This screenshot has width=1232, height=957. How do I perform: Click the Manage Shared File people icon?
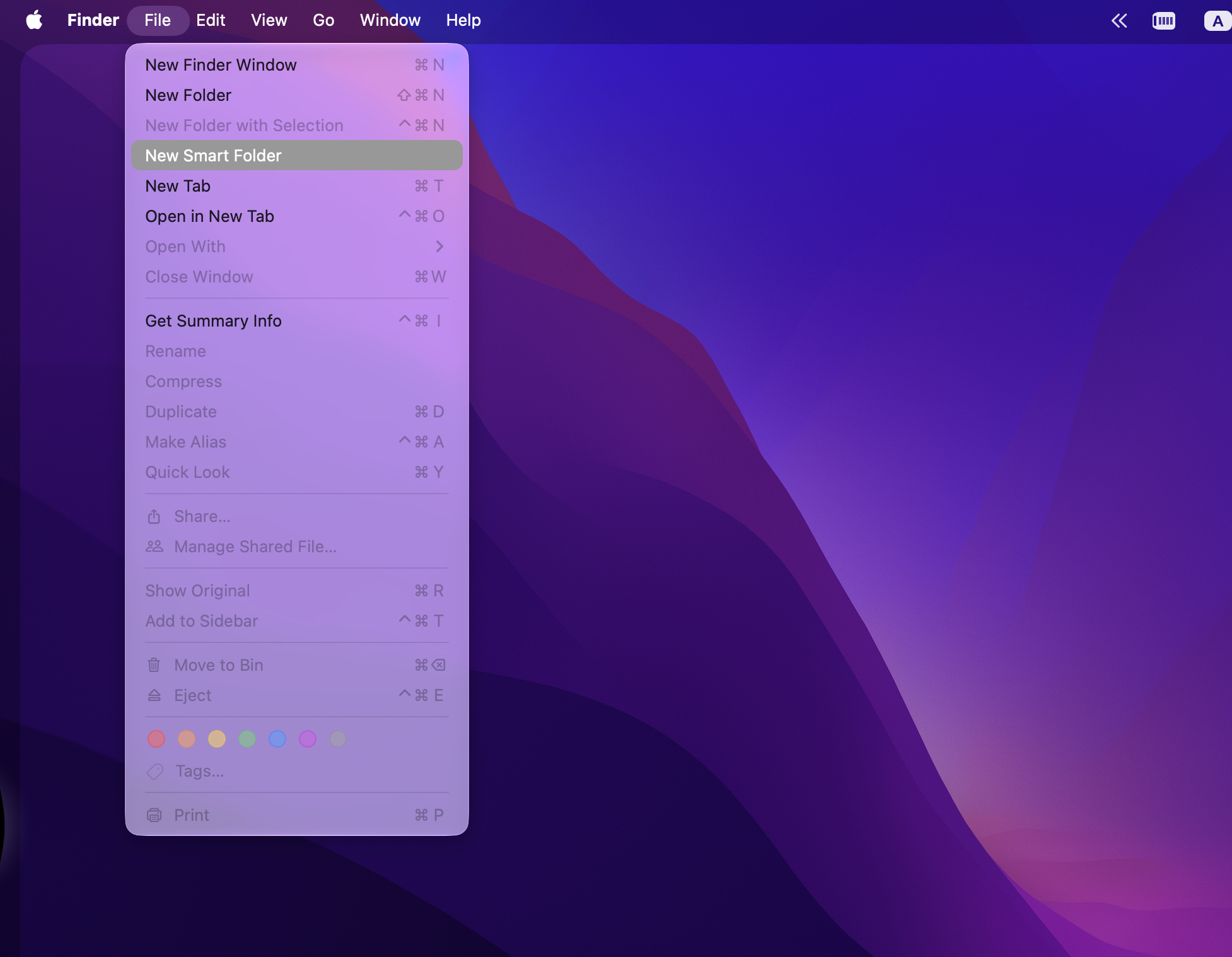[x=154, y=547]
